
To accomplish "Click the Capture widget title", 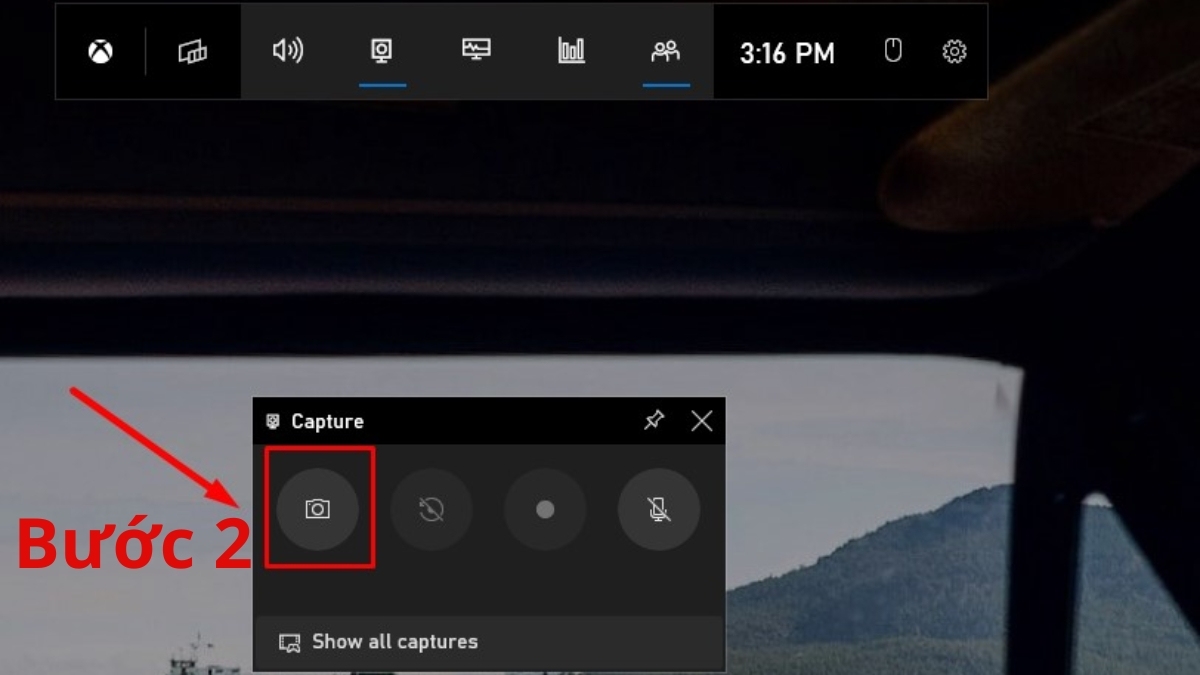I will point(327,422).
